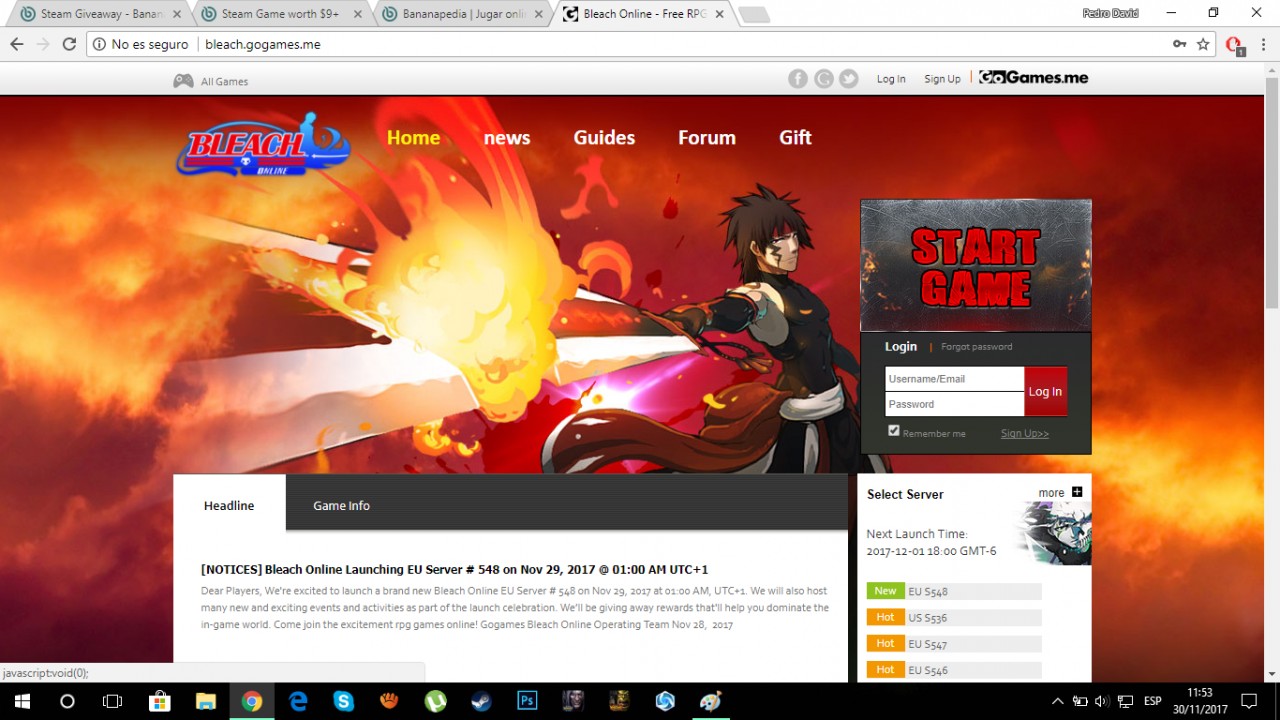
Task: Toggle the Remember me checkbox
Action: 894,431
